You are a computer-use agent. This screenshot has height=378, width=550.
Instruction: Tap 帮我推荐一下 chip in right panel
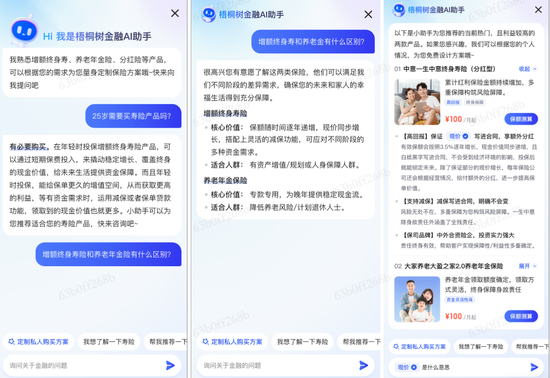click(531, 346)
